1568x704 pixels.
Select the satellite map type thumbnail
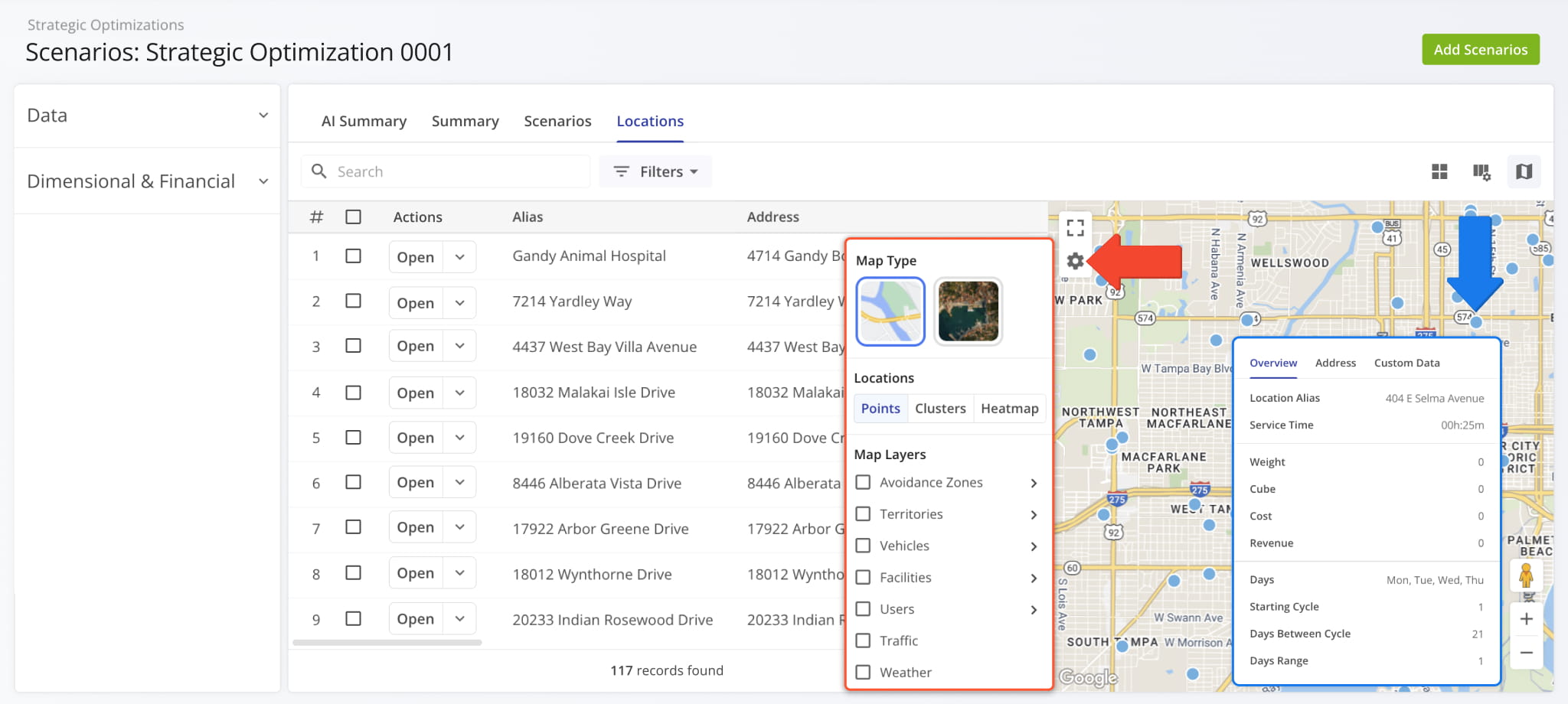pos(968,311)
